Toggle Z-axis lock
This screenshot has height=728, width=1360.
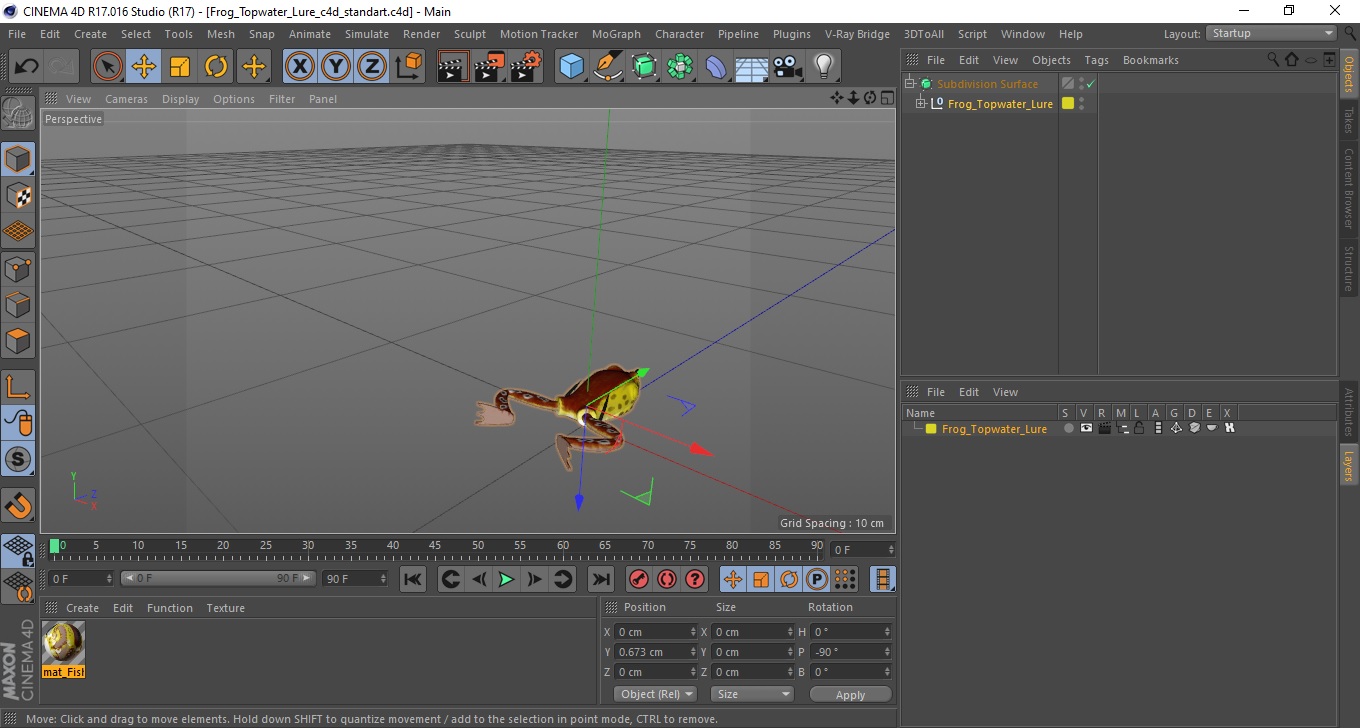pyautogui.click(x=372, y=67)
